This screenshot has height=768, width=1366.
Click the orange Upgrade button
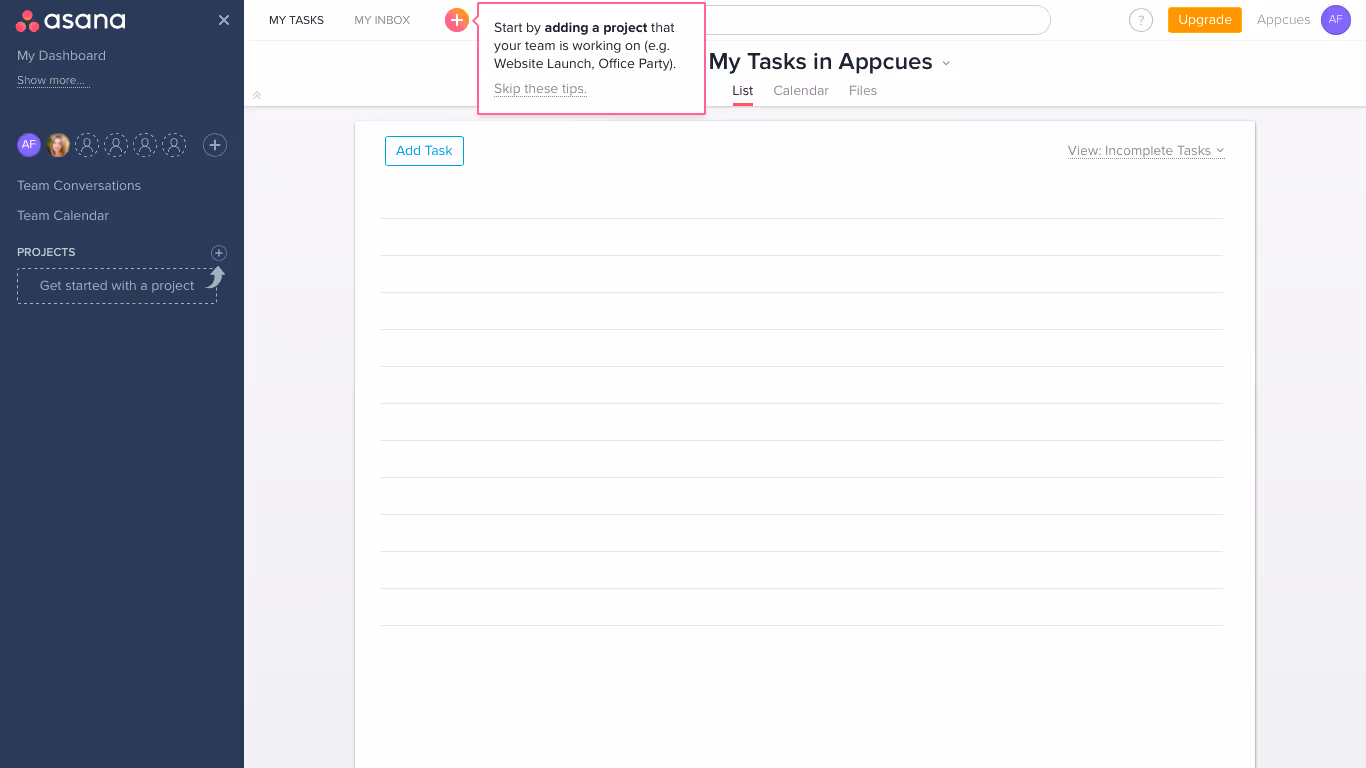pos(1205,20)
